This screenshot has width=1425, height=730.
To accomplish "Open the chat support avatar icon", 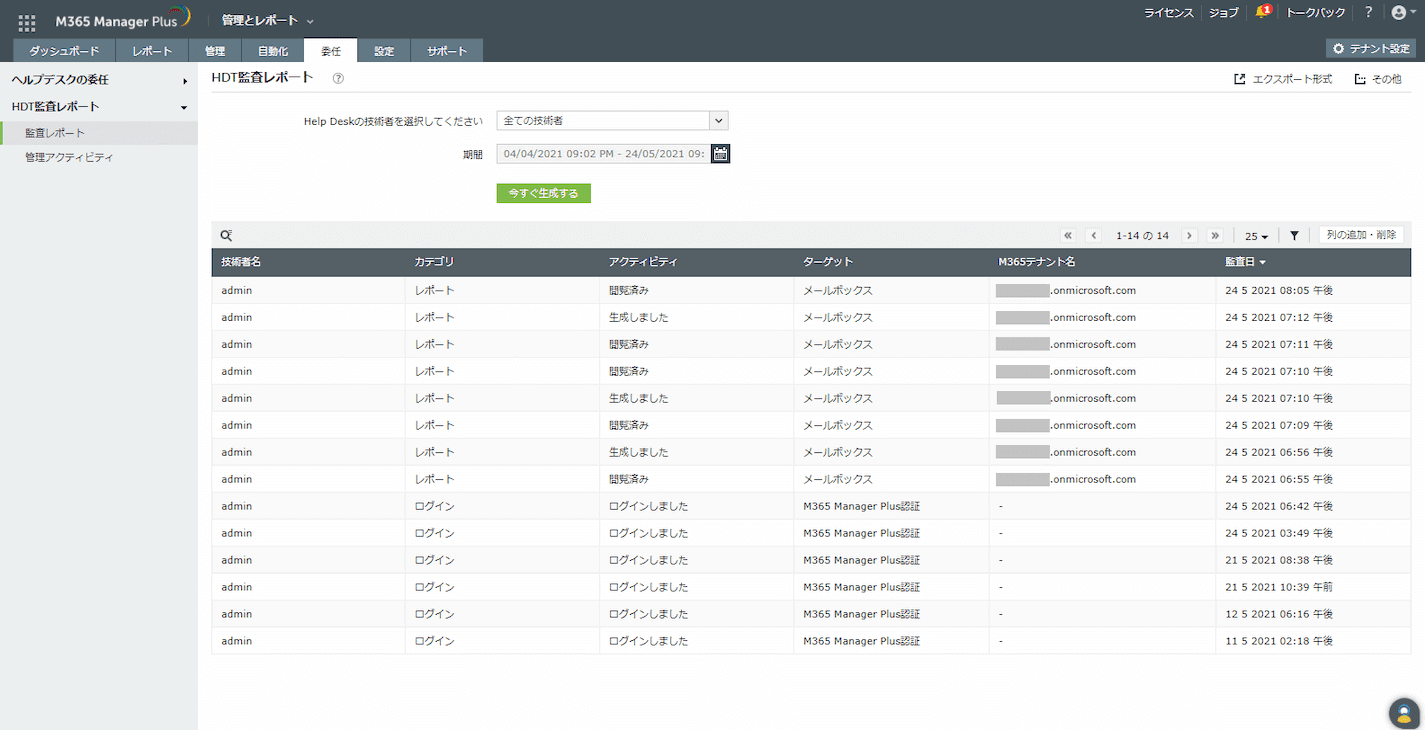I will point(1404,713).
